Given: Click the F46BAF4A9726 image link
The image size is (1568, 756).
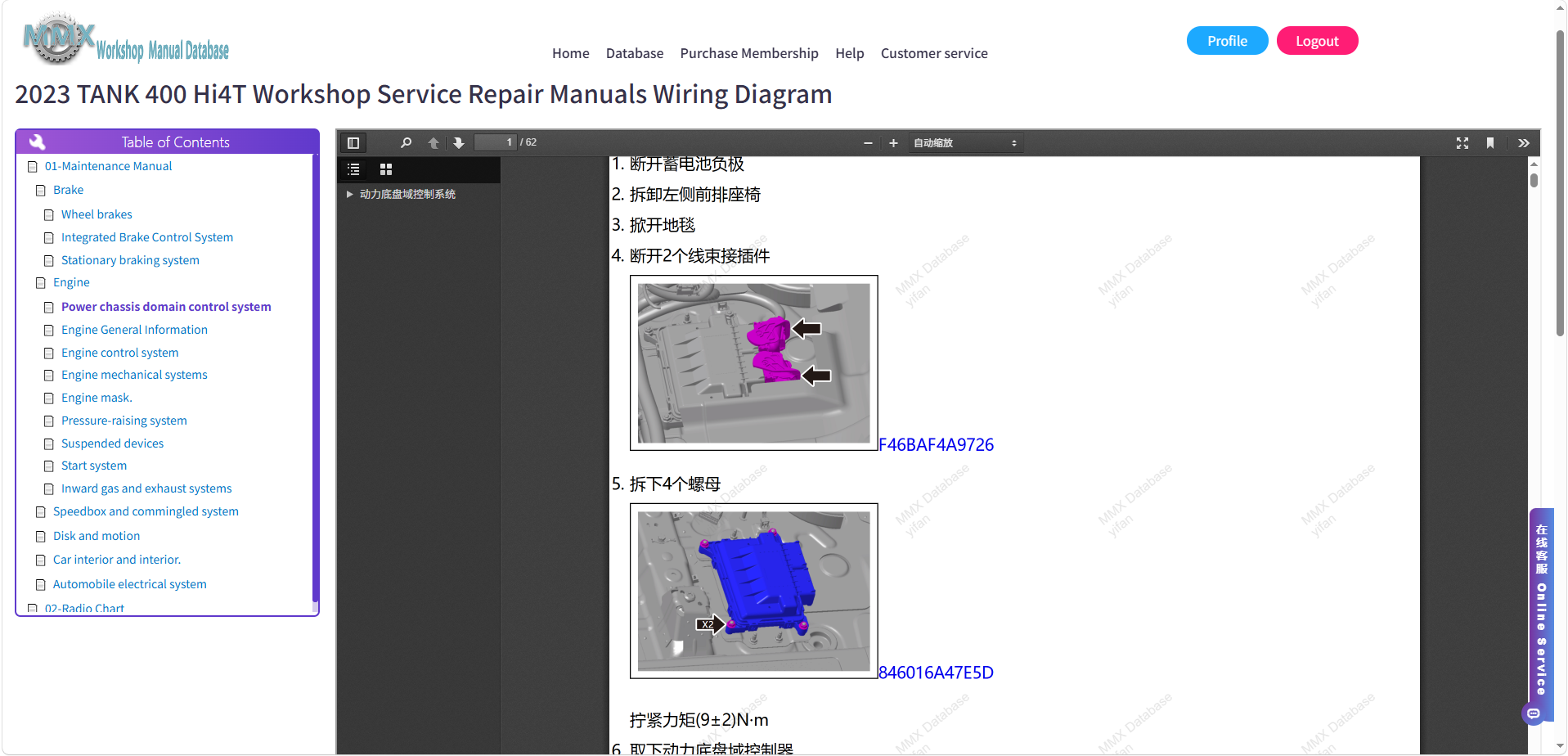Looking at the screenshot, I should tap(936, 445).
